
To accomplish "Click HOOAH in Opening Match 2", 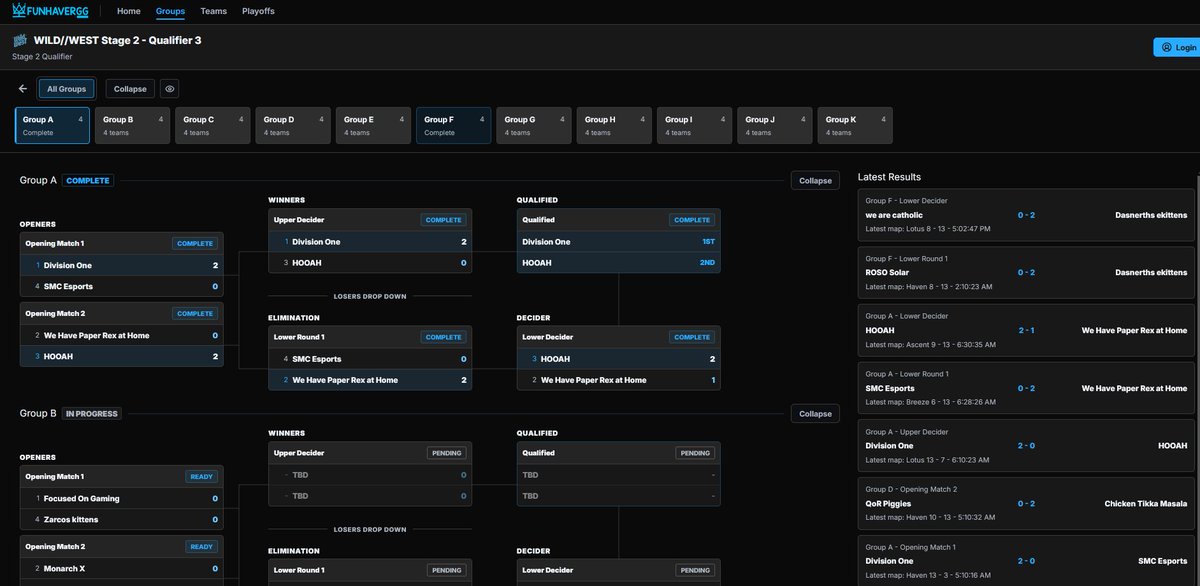I will tap(122, 356).
